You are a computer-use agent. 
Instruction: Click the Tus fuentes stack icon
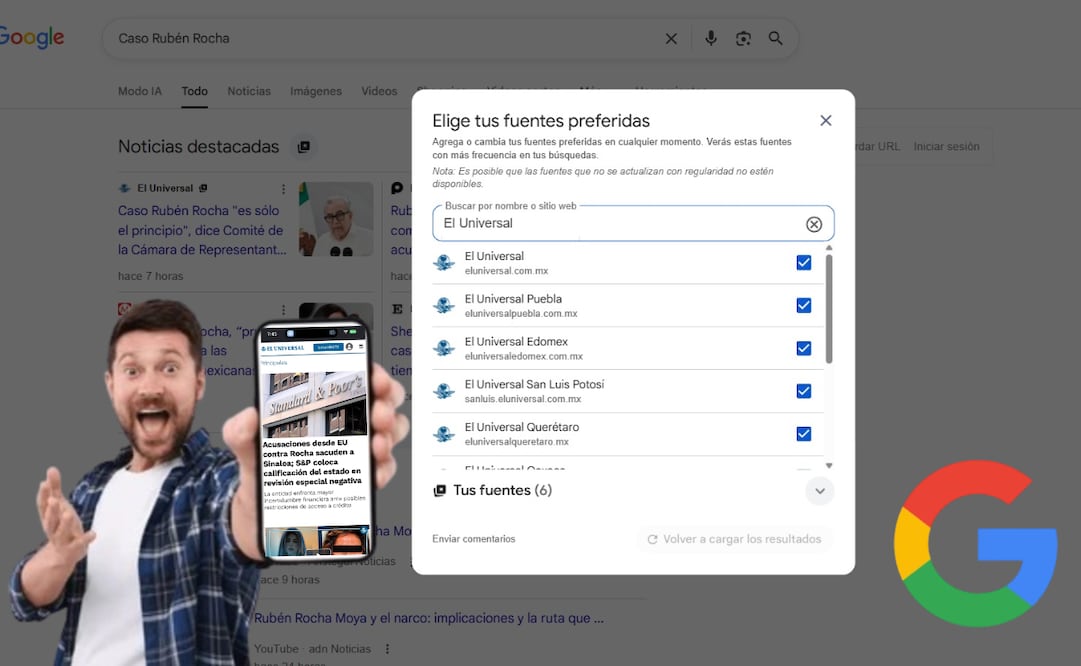click(x=439, y=491)
